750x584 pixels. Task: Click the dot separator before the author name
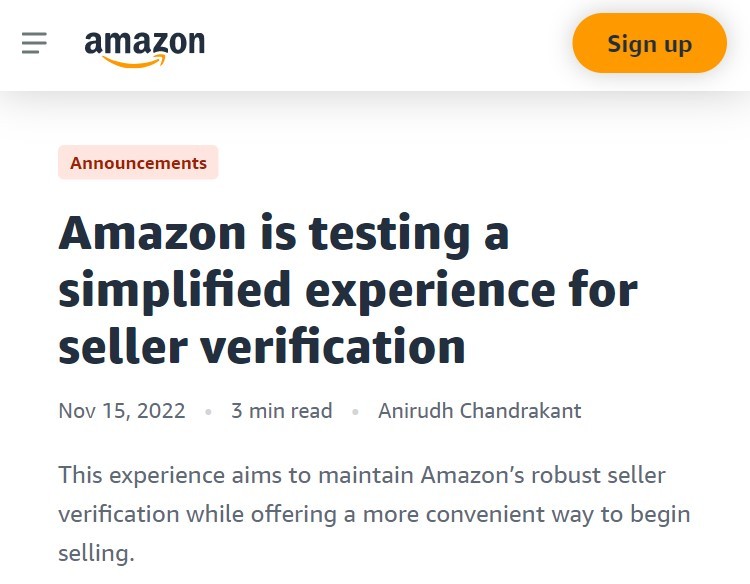coord(355,412)
